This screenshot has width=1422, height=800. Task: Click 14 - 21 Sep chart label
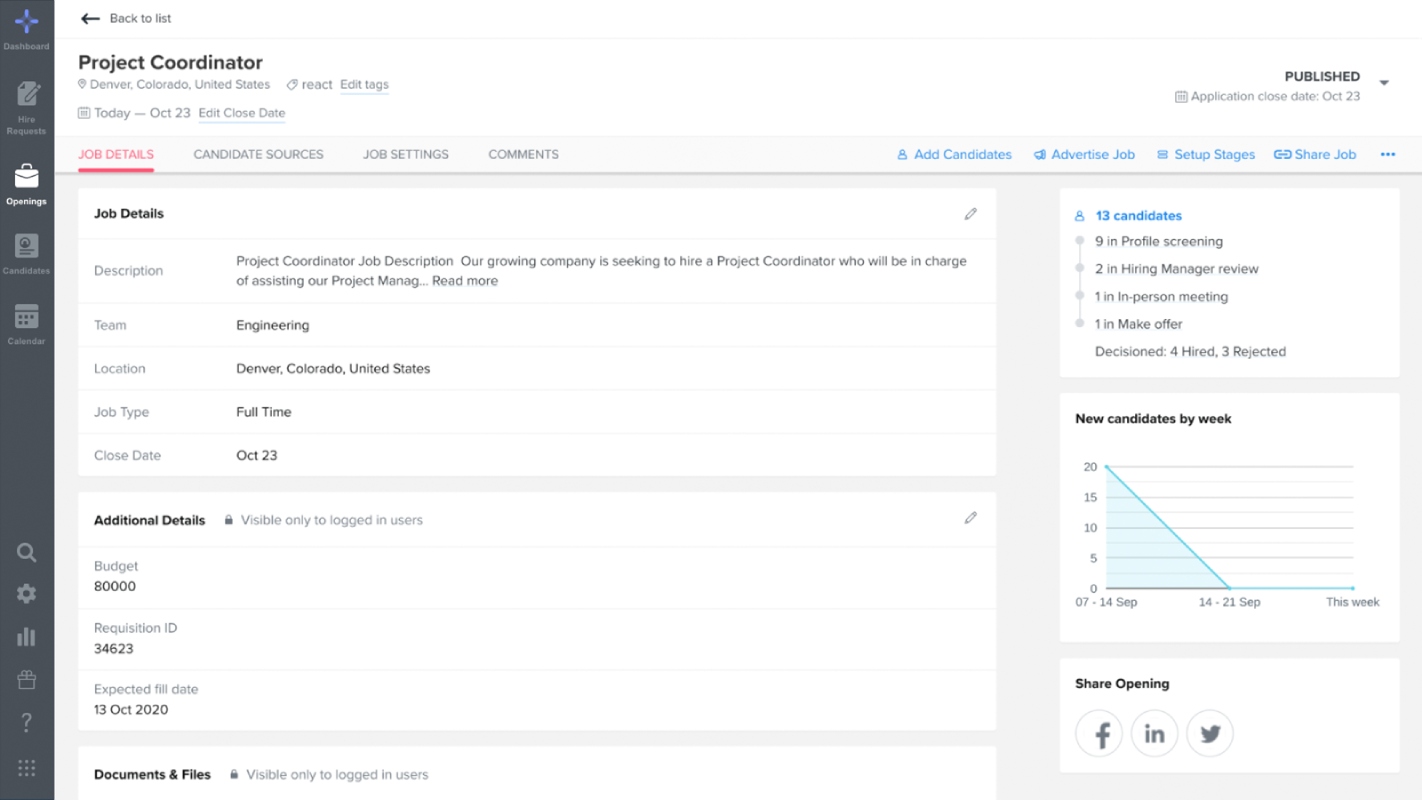1229,602
